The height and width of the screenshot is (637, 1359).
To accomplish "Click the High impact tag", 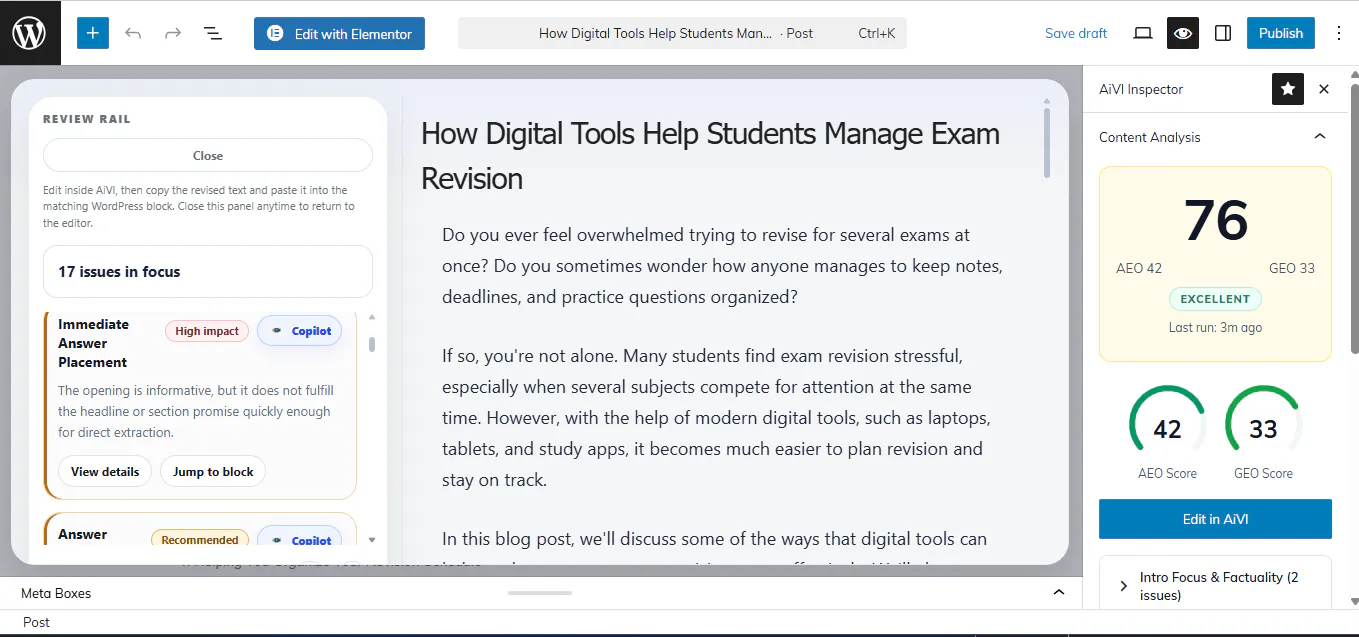I will click(207, 331).
